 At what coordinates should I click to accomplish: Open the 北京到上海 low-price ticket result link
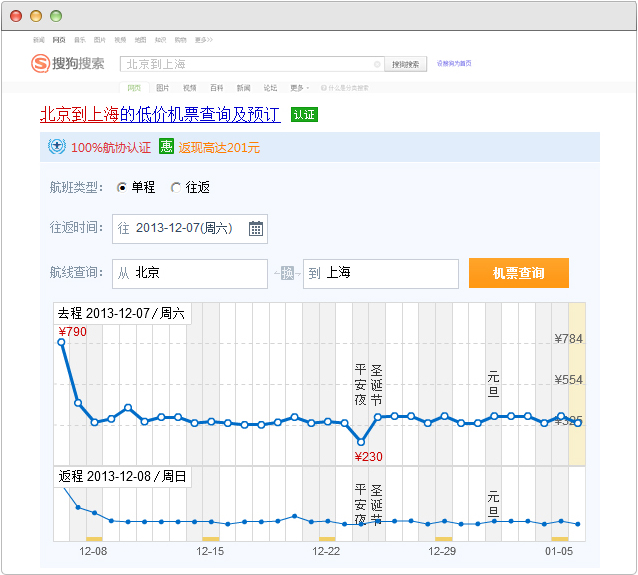[160, 115]
